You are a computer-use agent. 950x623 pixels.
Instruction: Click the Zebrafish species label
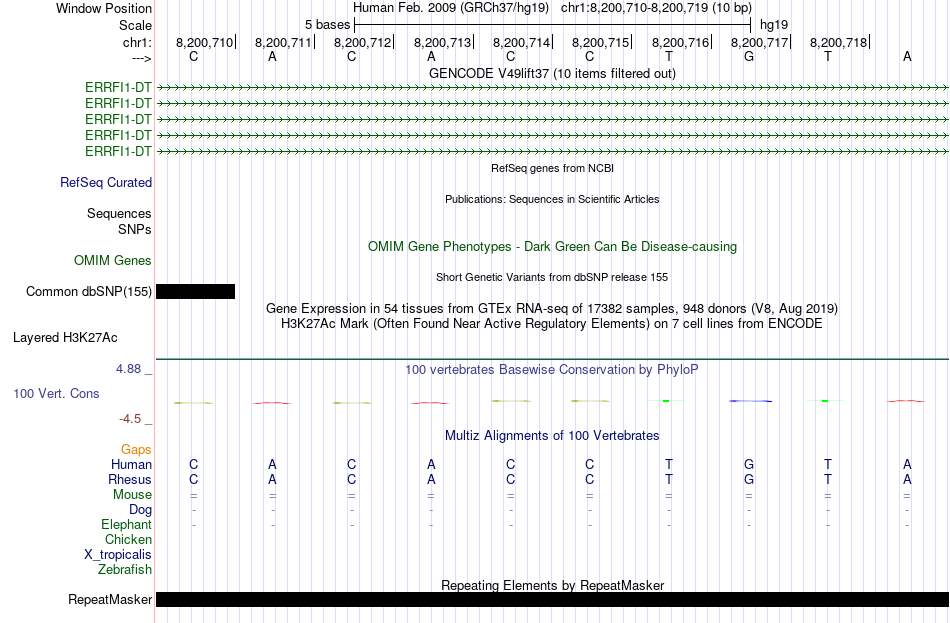(125, 570)
